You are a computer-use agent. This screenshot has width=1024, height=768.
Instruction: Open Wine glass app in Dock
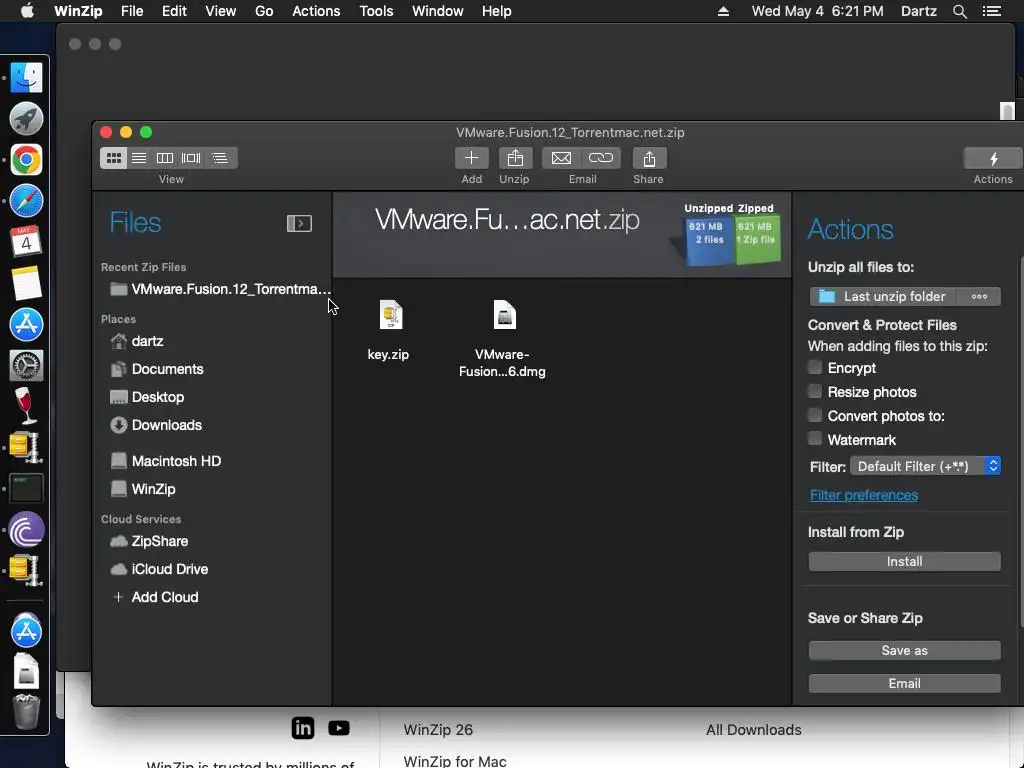click(x=25, y=406)
